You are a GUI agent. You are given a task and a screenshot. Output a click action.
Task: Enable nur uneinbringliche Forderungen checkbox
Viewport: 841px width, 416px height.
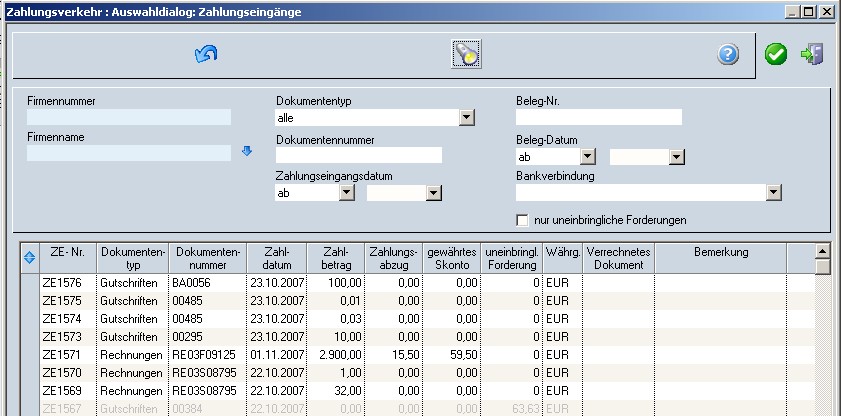[x=522, y=220]
